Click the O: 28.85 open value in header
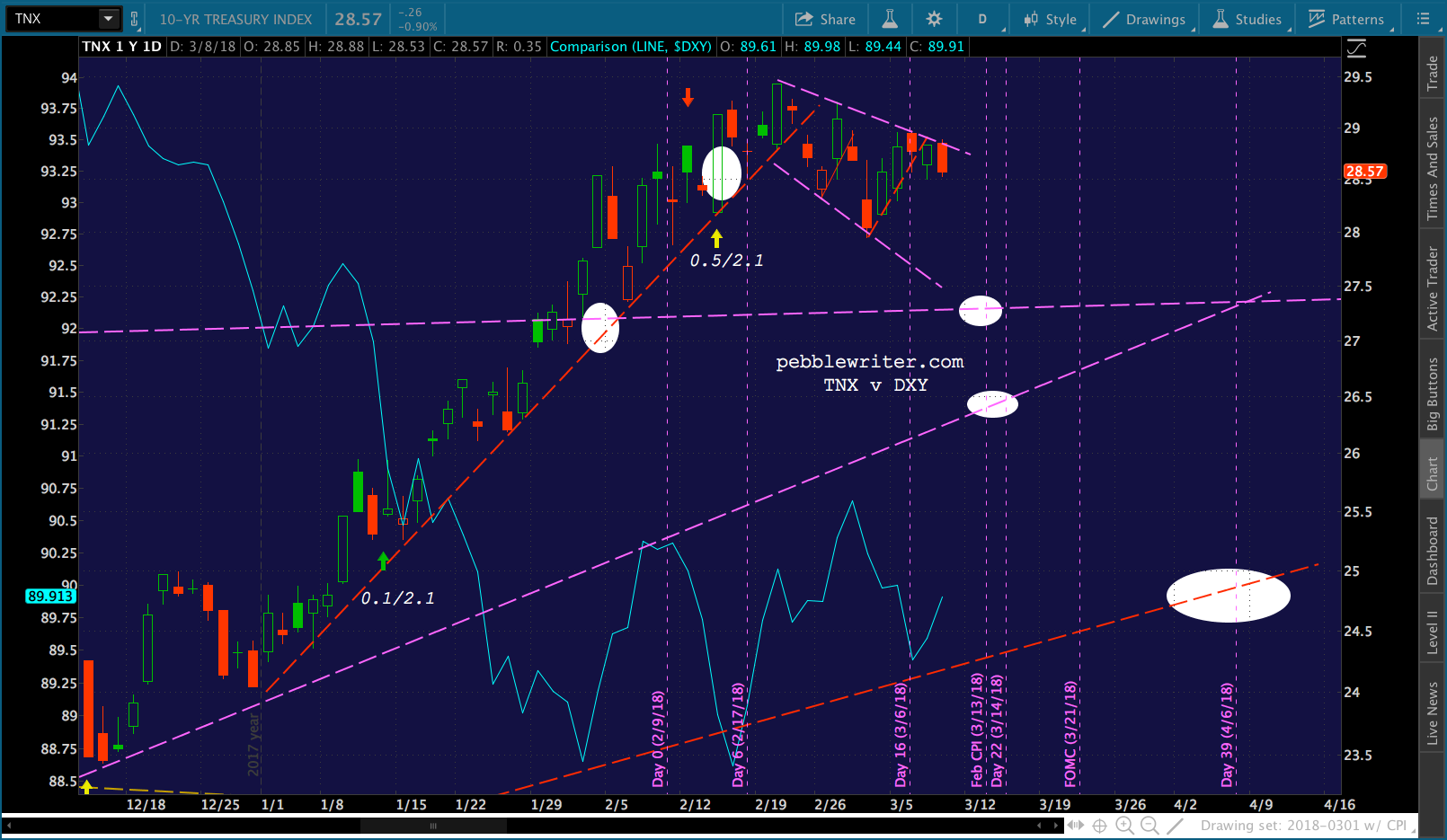1447x840 pixels. pyautogui.click(x=271, y=46)
